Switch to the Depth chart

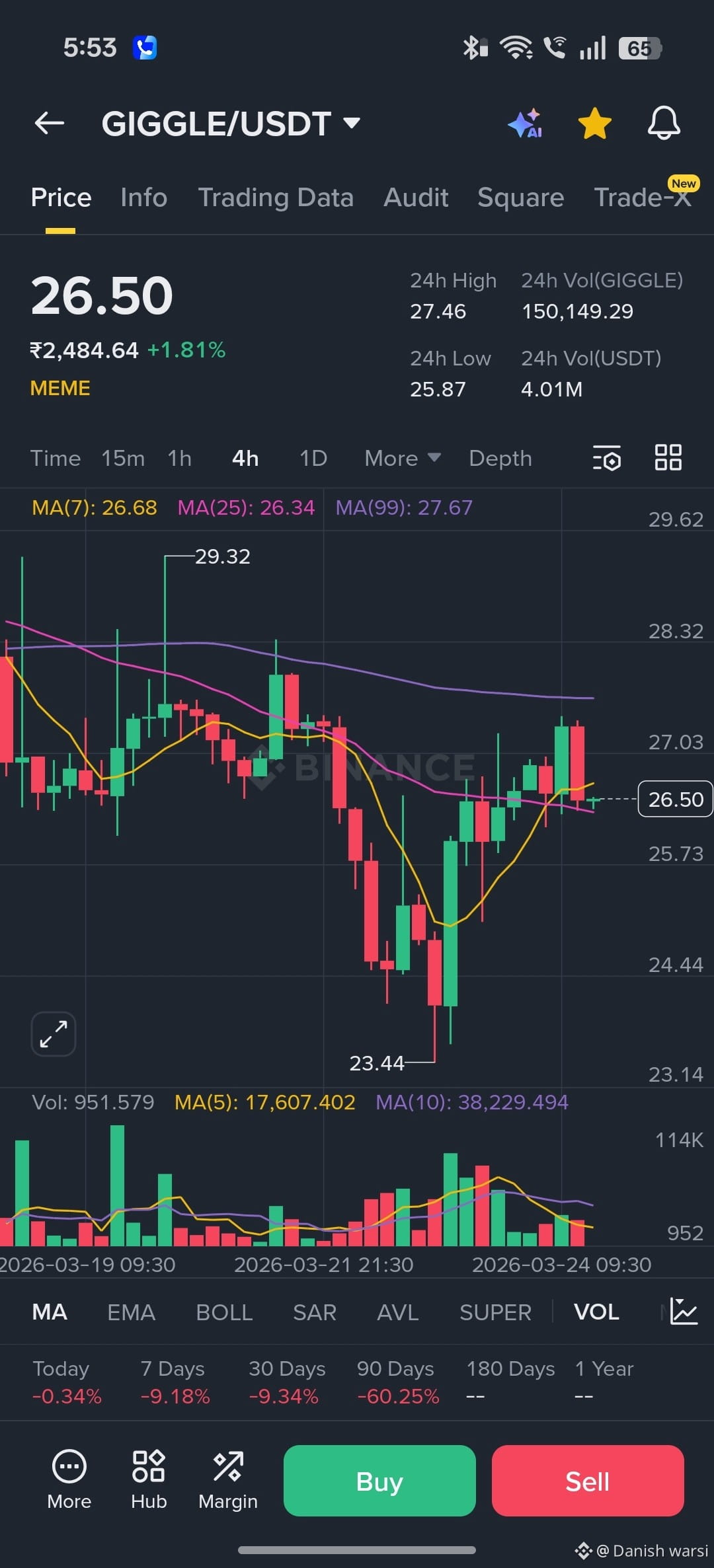[500, 458]
